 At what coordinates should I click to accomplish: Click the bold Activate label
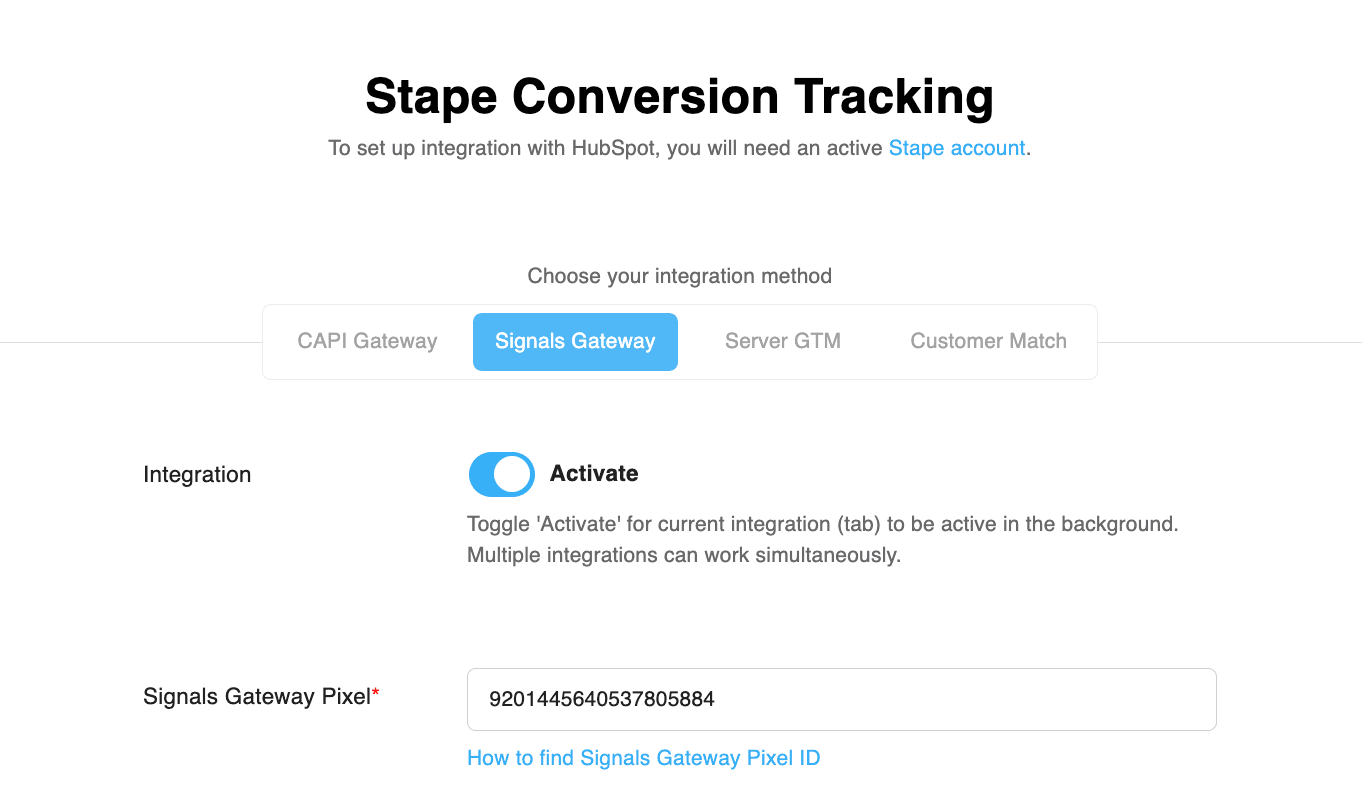pos(594,473)
